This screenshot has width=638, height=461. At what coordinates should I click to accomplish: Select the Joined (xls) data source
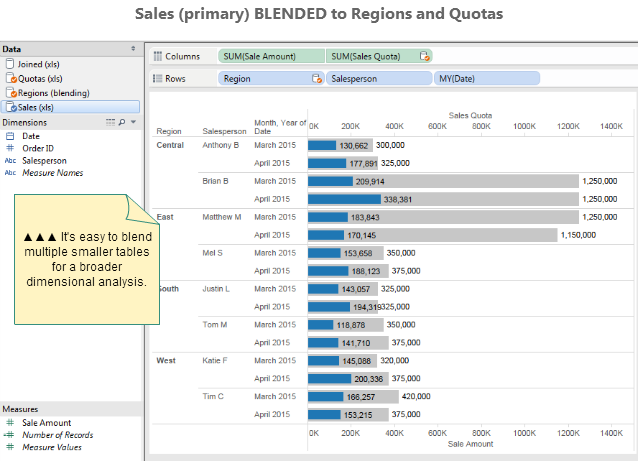click(x=40, y=64)
